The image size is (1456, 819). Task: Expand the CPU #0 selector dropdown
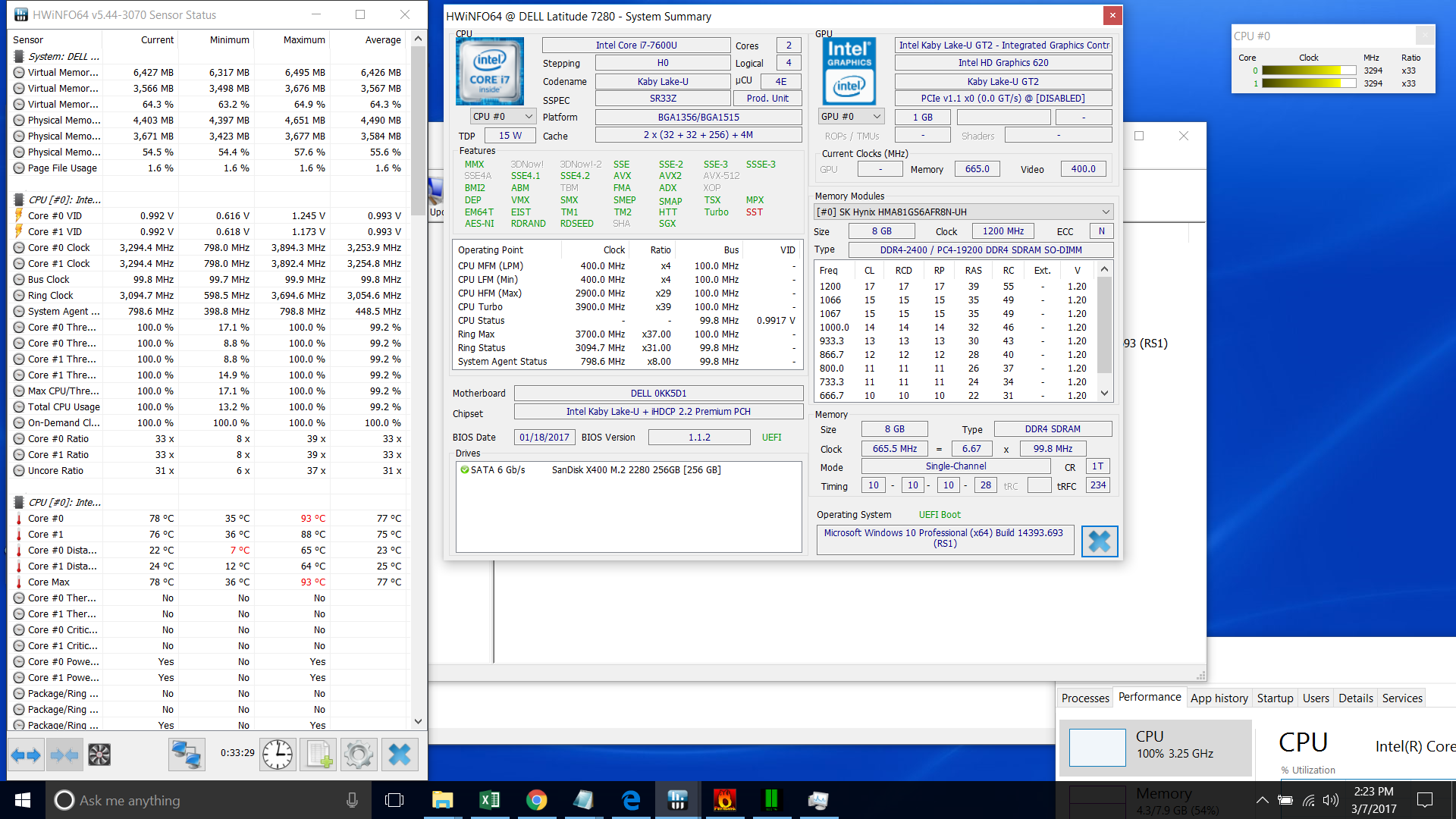click(504, 117)
